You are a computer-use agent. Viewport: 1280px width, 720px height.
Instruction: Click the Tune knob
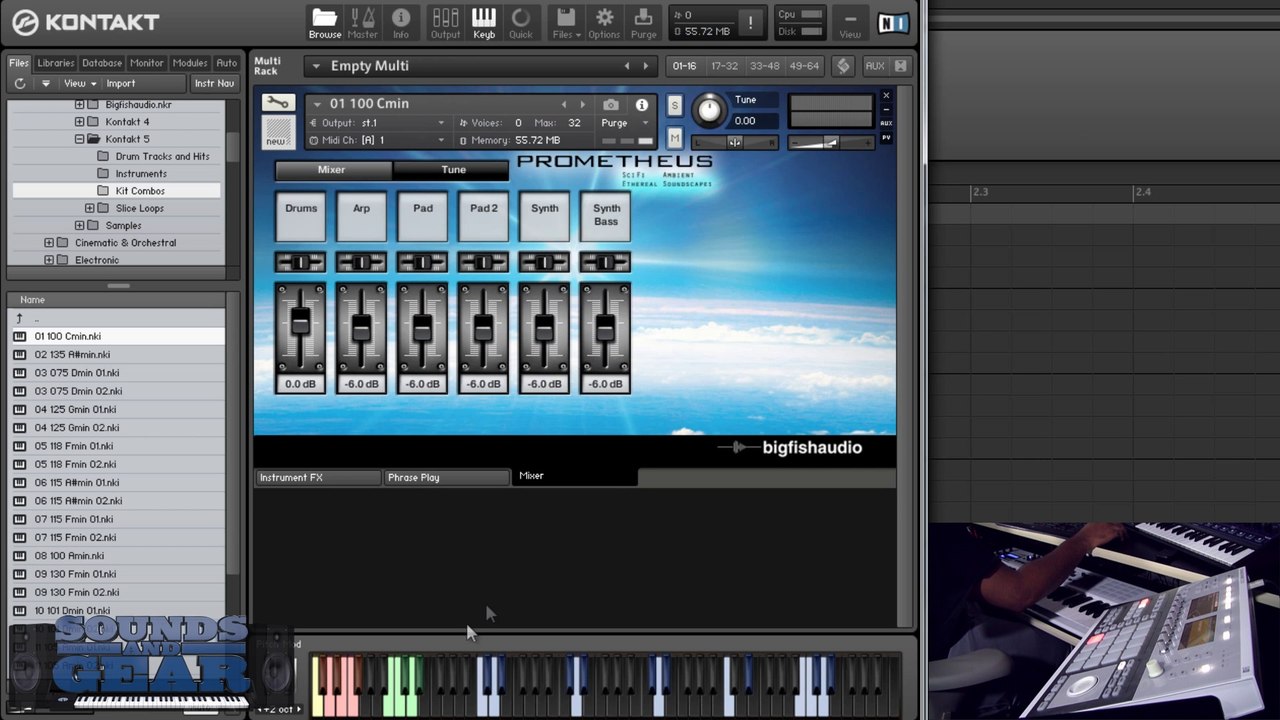coord(709,111)
